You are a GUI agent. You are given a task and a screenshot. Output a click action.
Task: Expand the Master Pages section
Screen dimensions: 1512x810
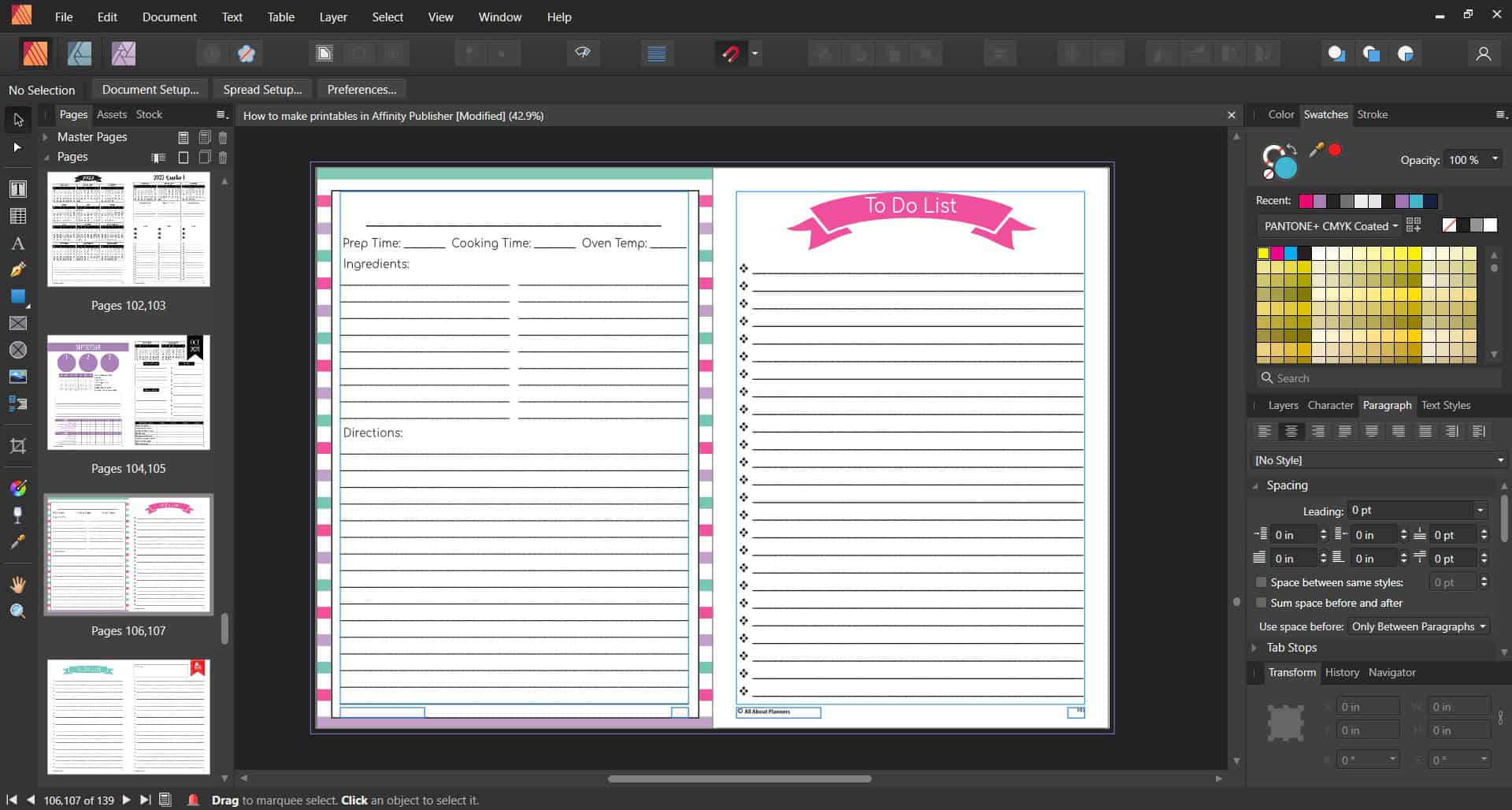pyautogui.click(x=46, y=137)
